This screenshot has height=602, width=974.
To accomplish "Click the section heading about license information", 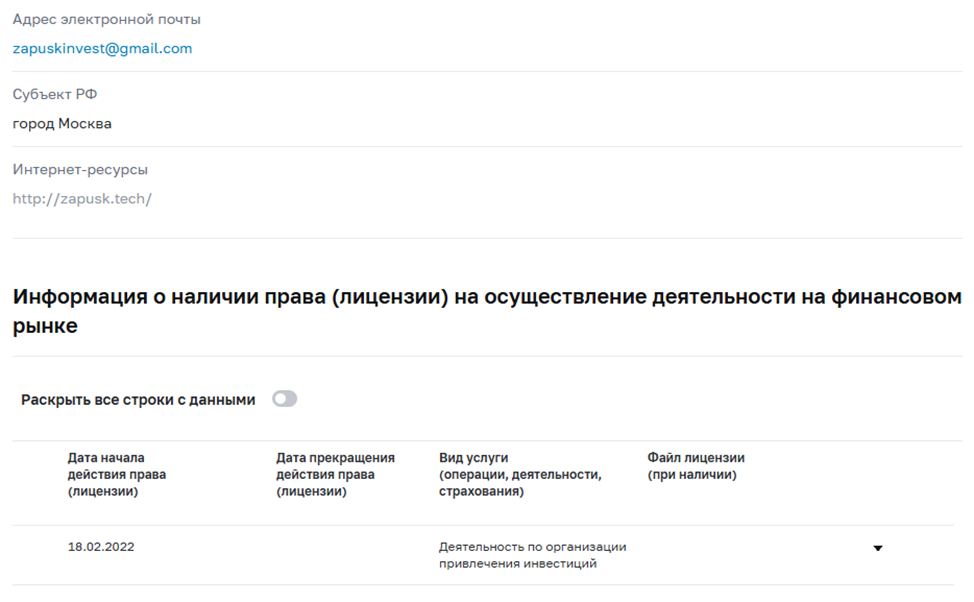I will (487, 307).
